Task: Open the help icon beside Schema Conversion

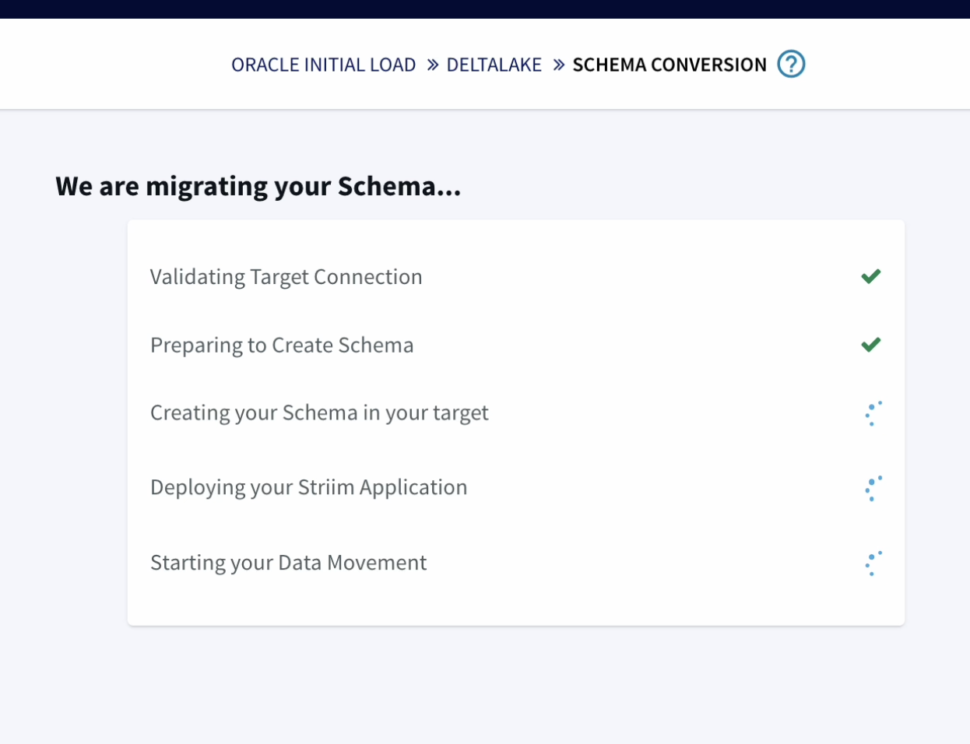Action: [791, 65]
